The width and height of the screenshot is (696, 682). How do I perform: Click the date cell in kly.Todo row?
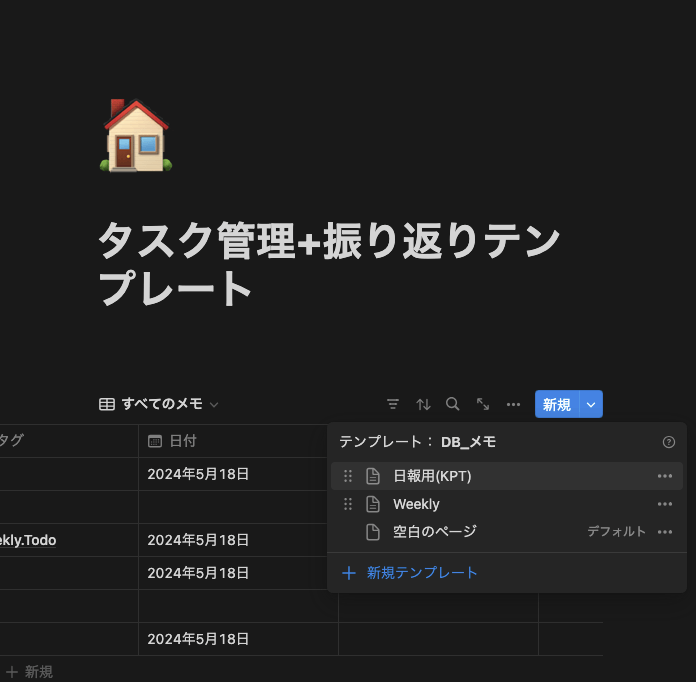(233, 540)
